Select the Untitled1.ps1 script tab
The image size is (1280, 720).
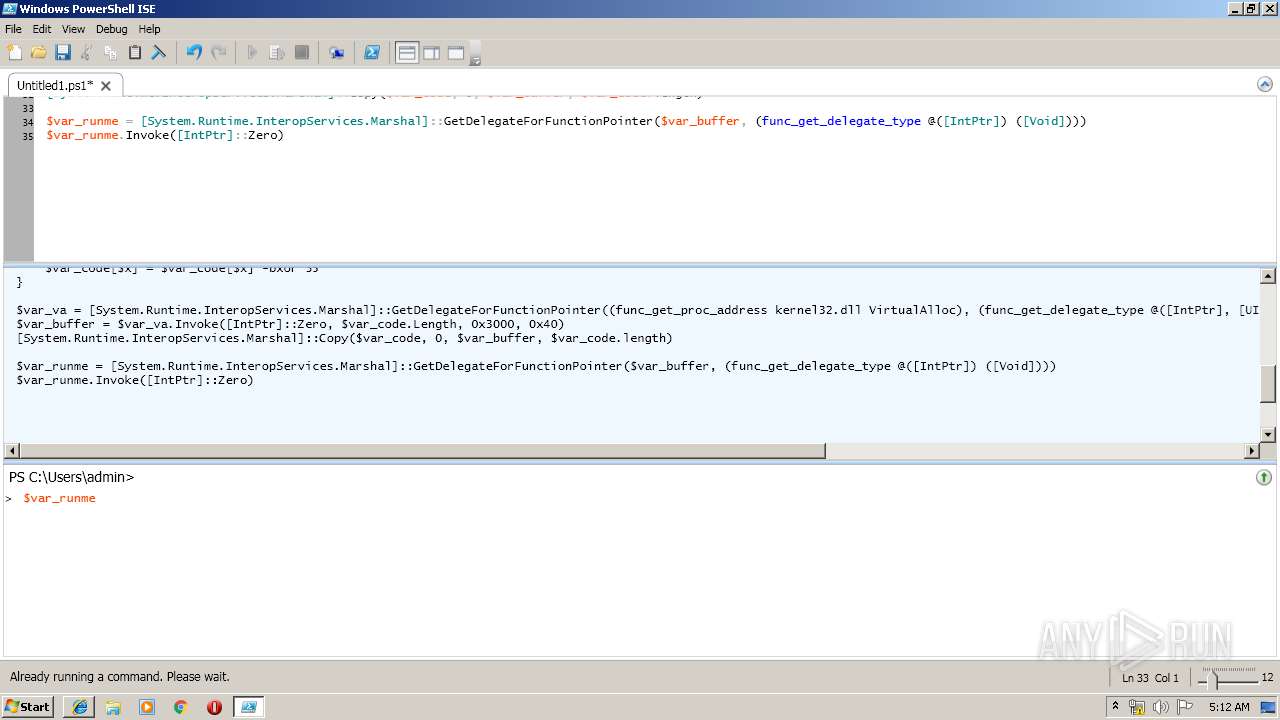[55, 85]
